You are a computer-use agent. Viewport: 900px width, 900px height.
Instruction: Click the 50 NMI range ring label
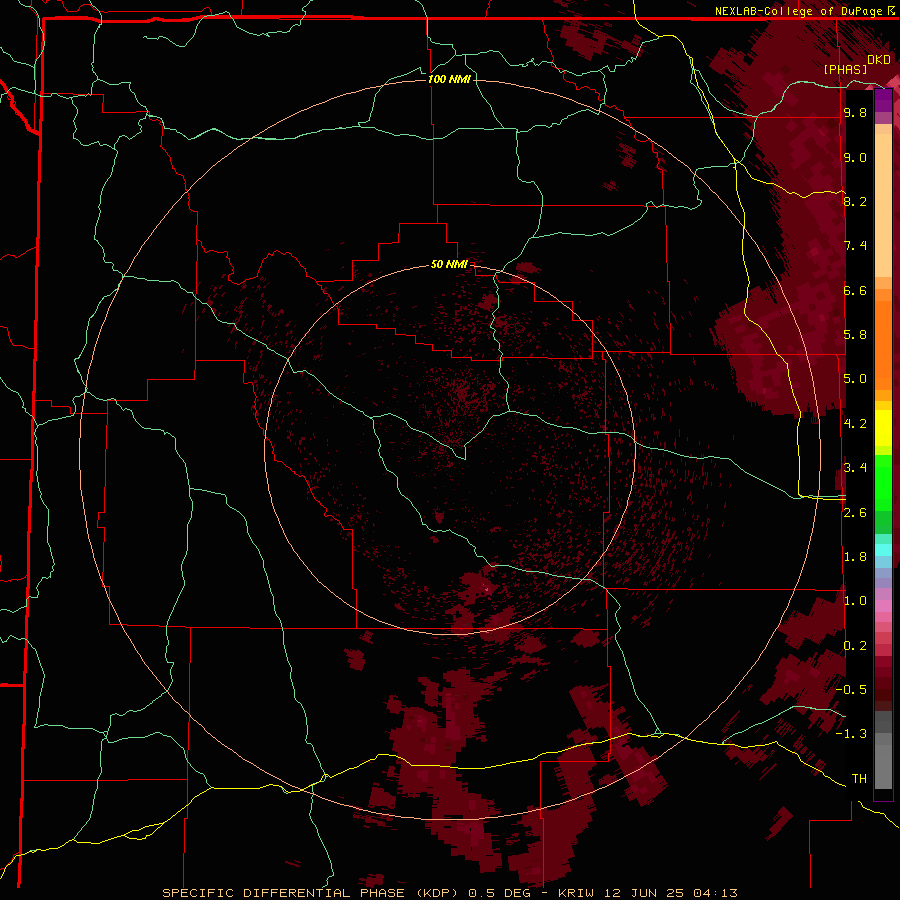[x=449, y=264]
